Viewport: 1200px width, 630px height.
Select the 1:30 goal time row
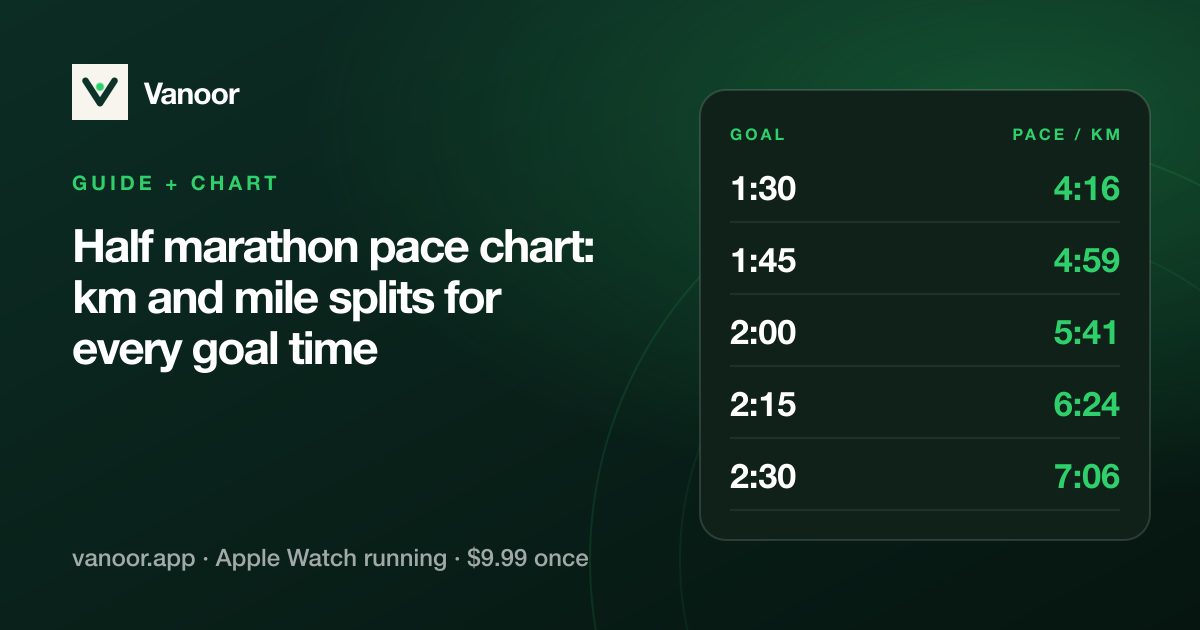(x=925, y=188)
